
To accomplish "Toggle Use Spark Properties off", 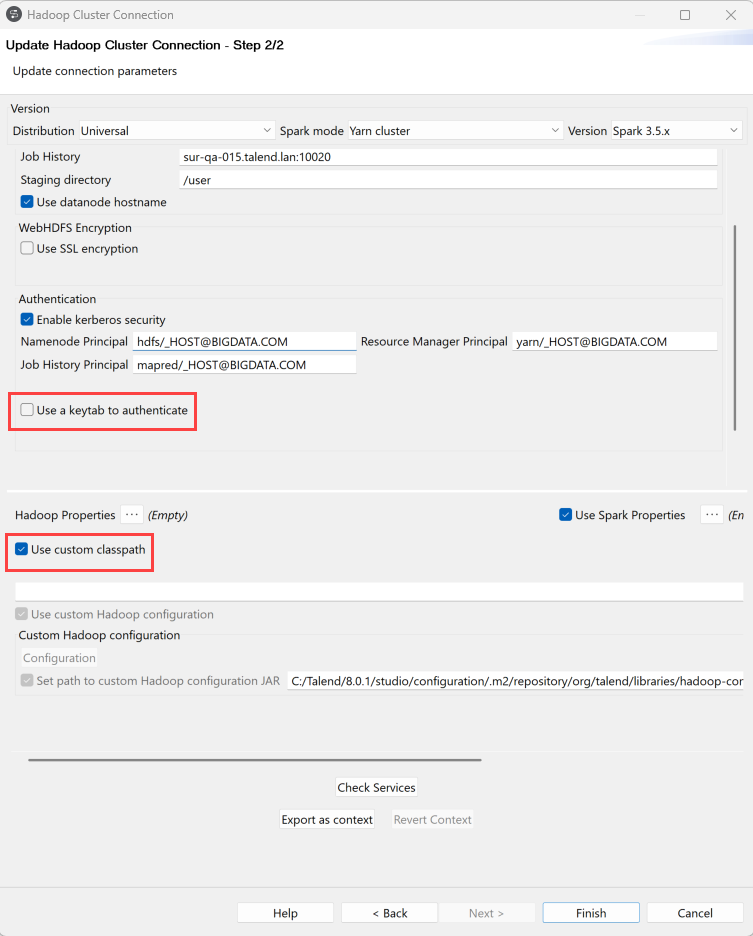I will coord(565,514).
